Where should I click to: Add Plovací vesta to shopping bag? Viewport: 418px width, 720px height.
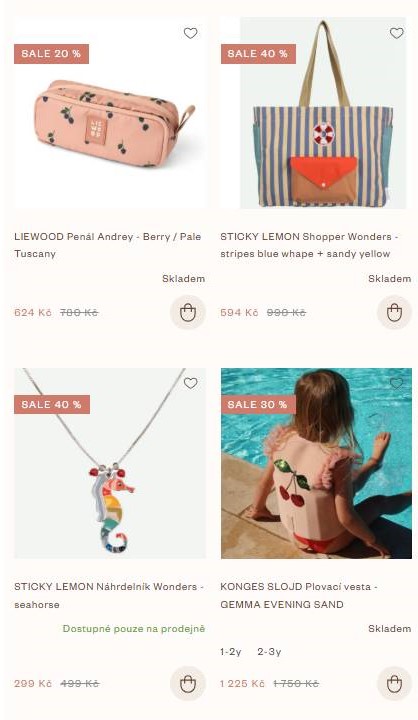pos(394,683)
